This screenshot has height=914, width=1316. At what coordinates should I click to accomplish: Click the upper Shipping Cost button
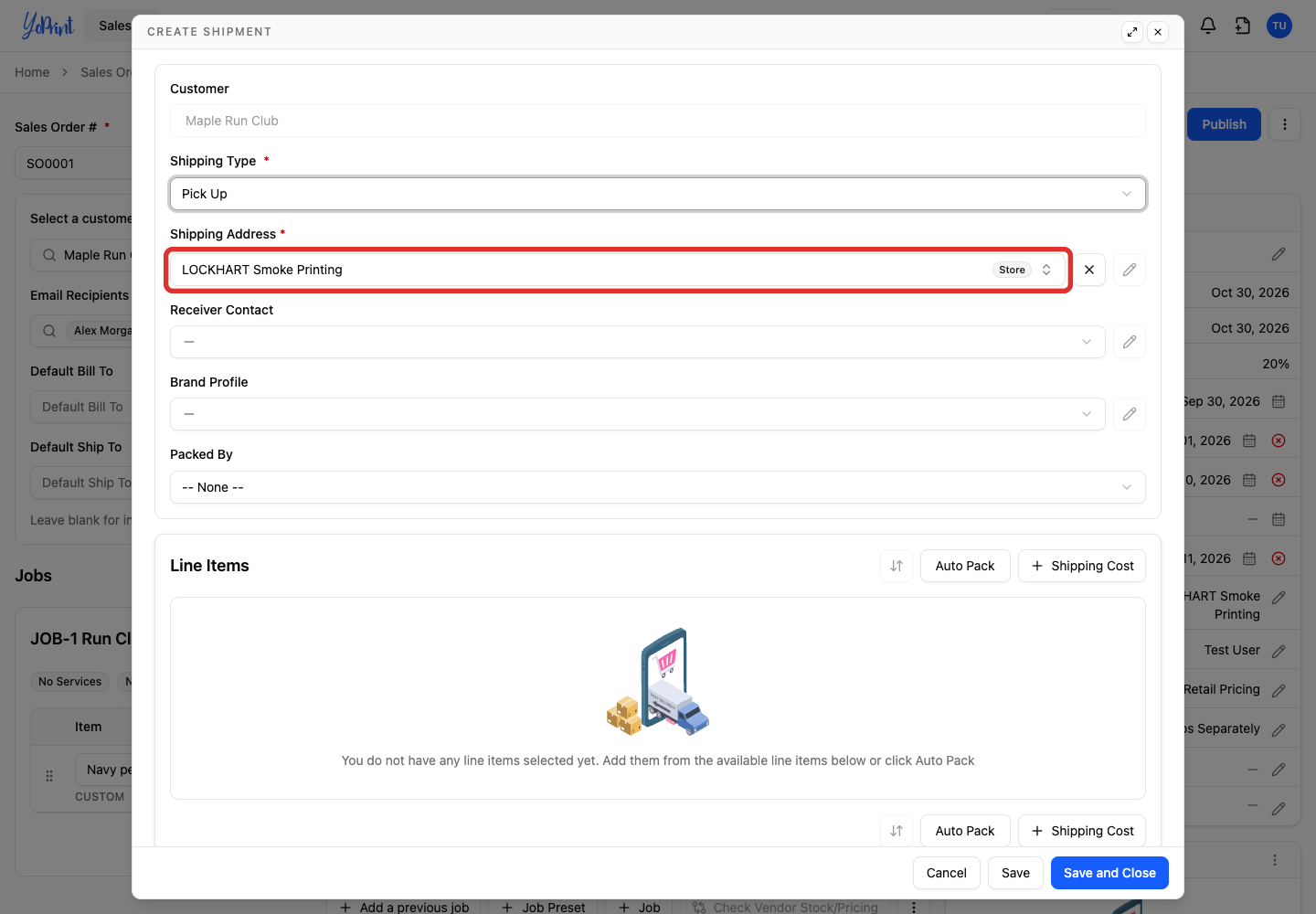click(1082, 566)
